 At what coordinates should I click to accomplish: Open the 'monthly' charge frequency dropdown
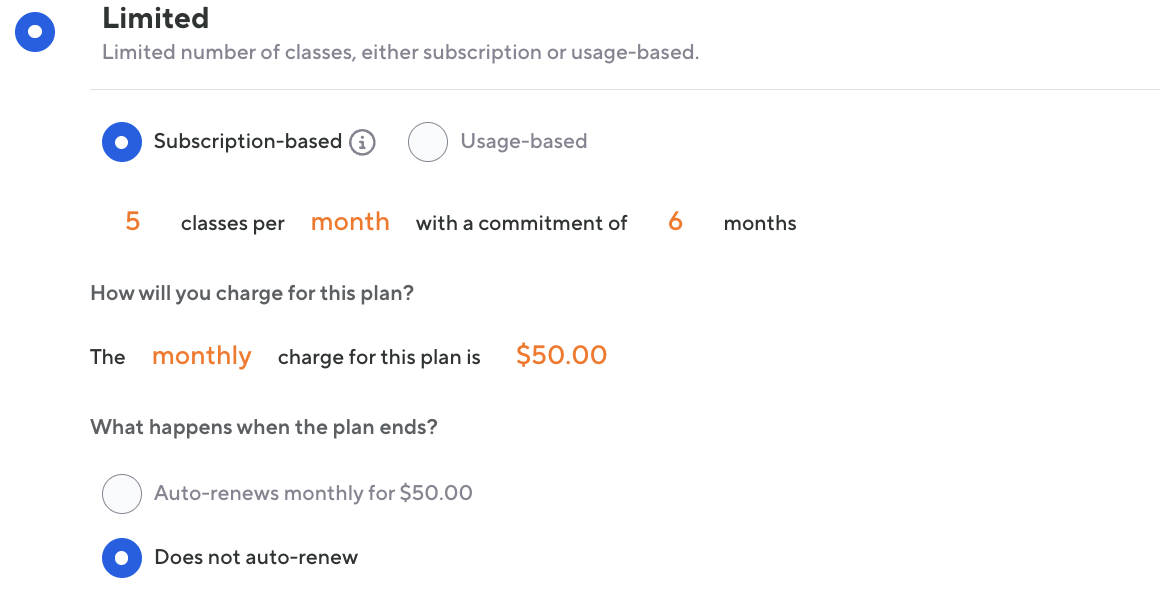[x=201, y=356]
